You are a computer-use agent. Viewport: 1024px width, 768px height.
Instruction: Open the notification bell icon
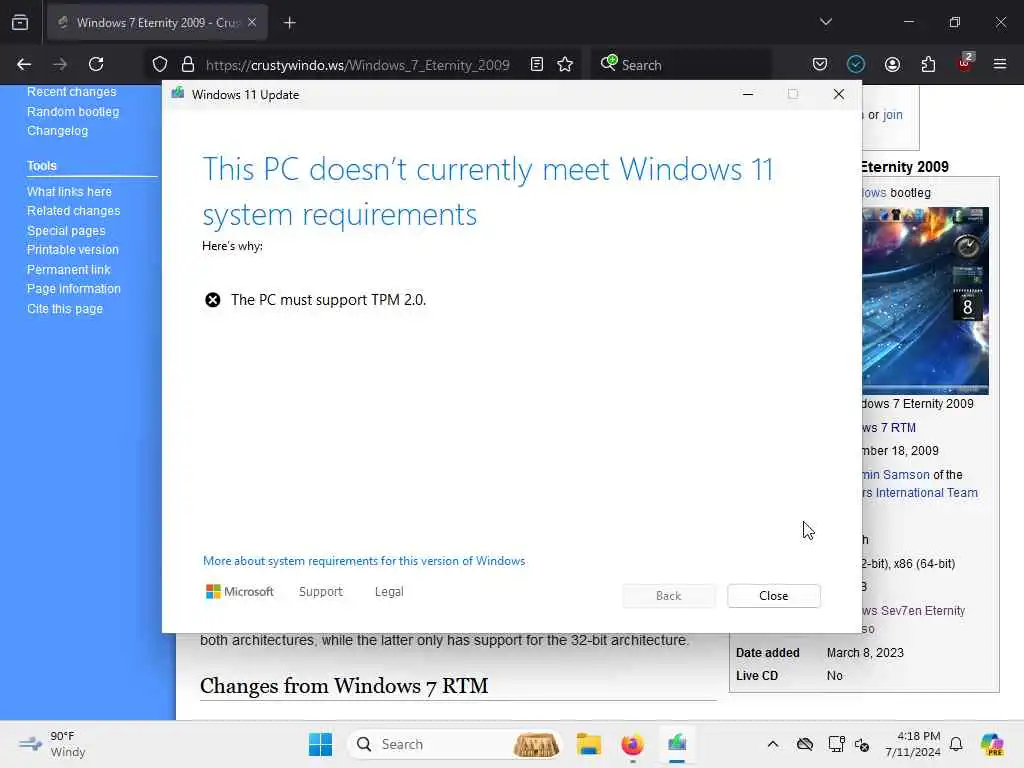[956, 744]
